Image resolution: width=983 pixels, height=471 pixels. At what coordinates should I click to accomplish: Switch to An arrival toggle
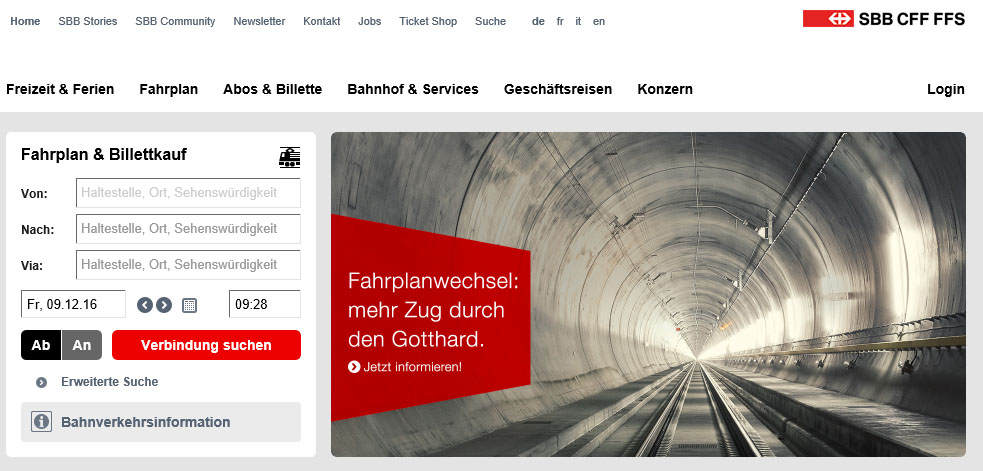(81, 345)
